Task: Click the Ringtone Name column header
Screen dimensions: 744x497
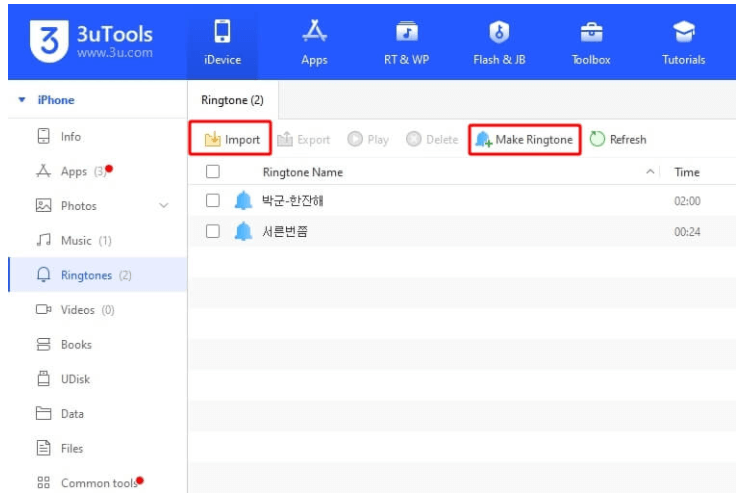Action: (x=303, y=172)
